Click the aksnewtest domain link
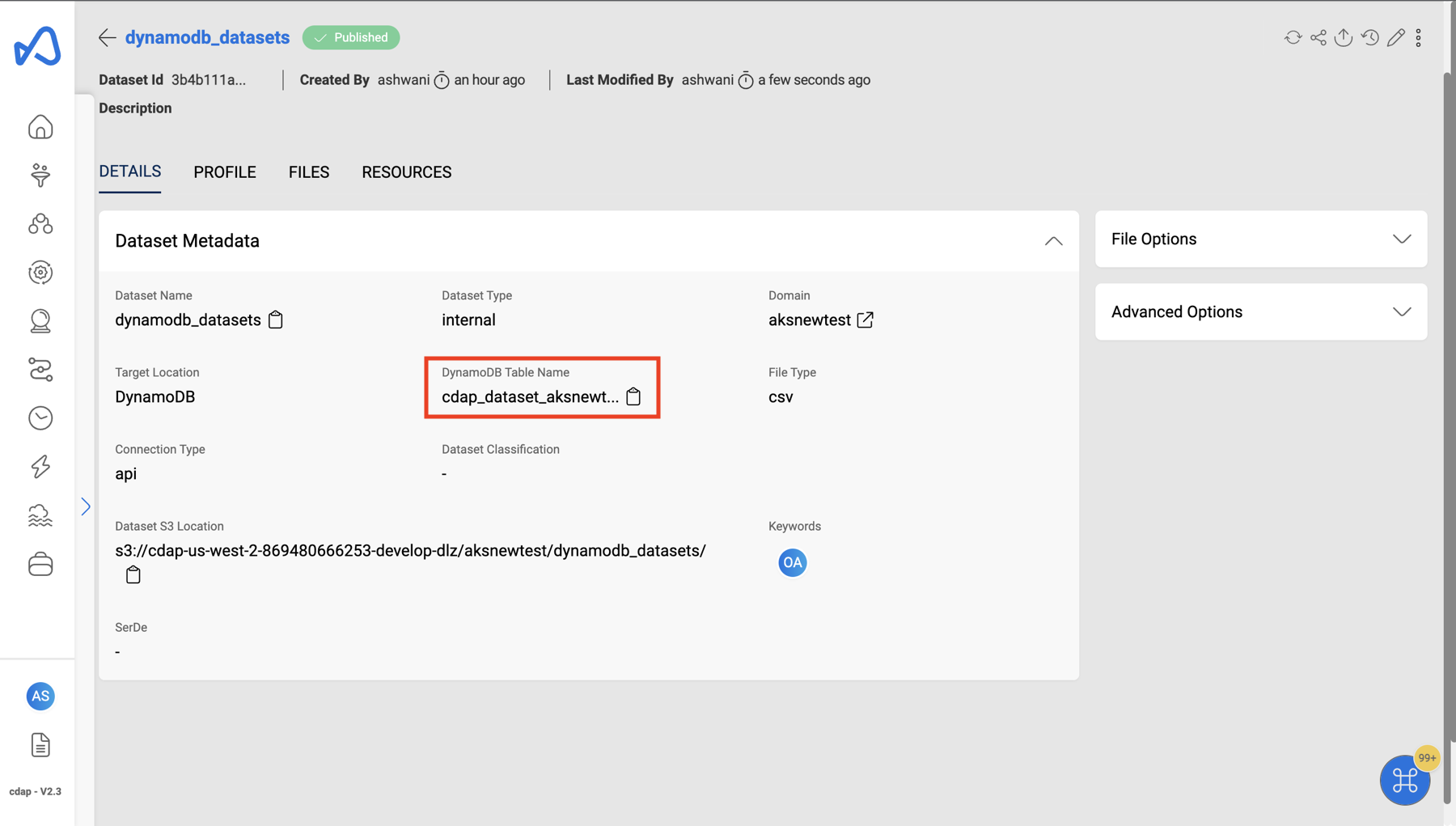The height and width of the screenshot is (826, 1456). point(810,320)
